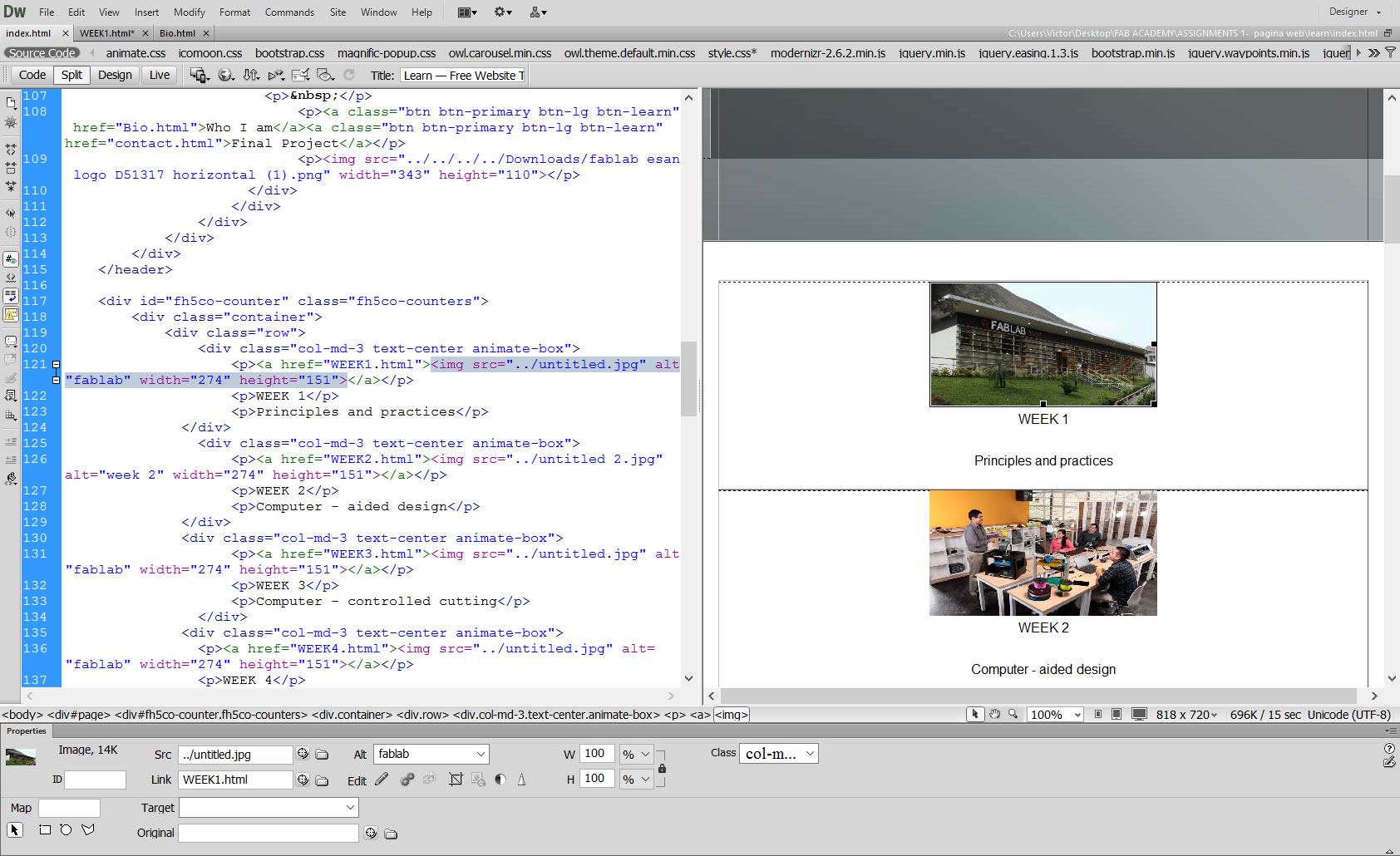Viewport: 1400px width, 856px height.
Task: Switch to Mobile size preview icon
Action: (x=1098, y=714)
